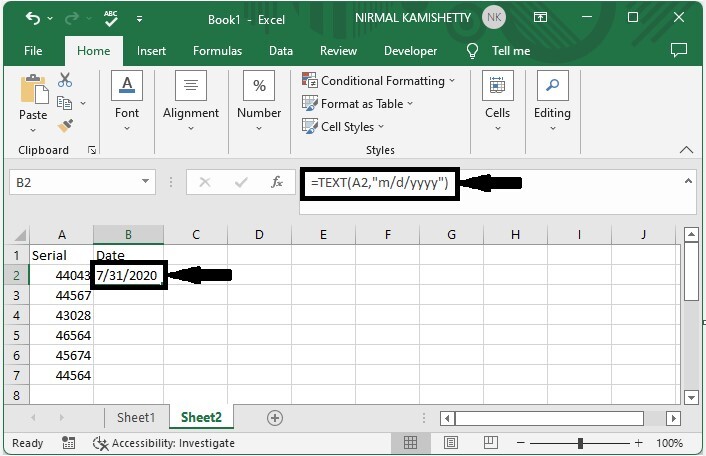Open Format as Table gallery
The width and height of the screenshot is (706, 456).
(357, 104)
